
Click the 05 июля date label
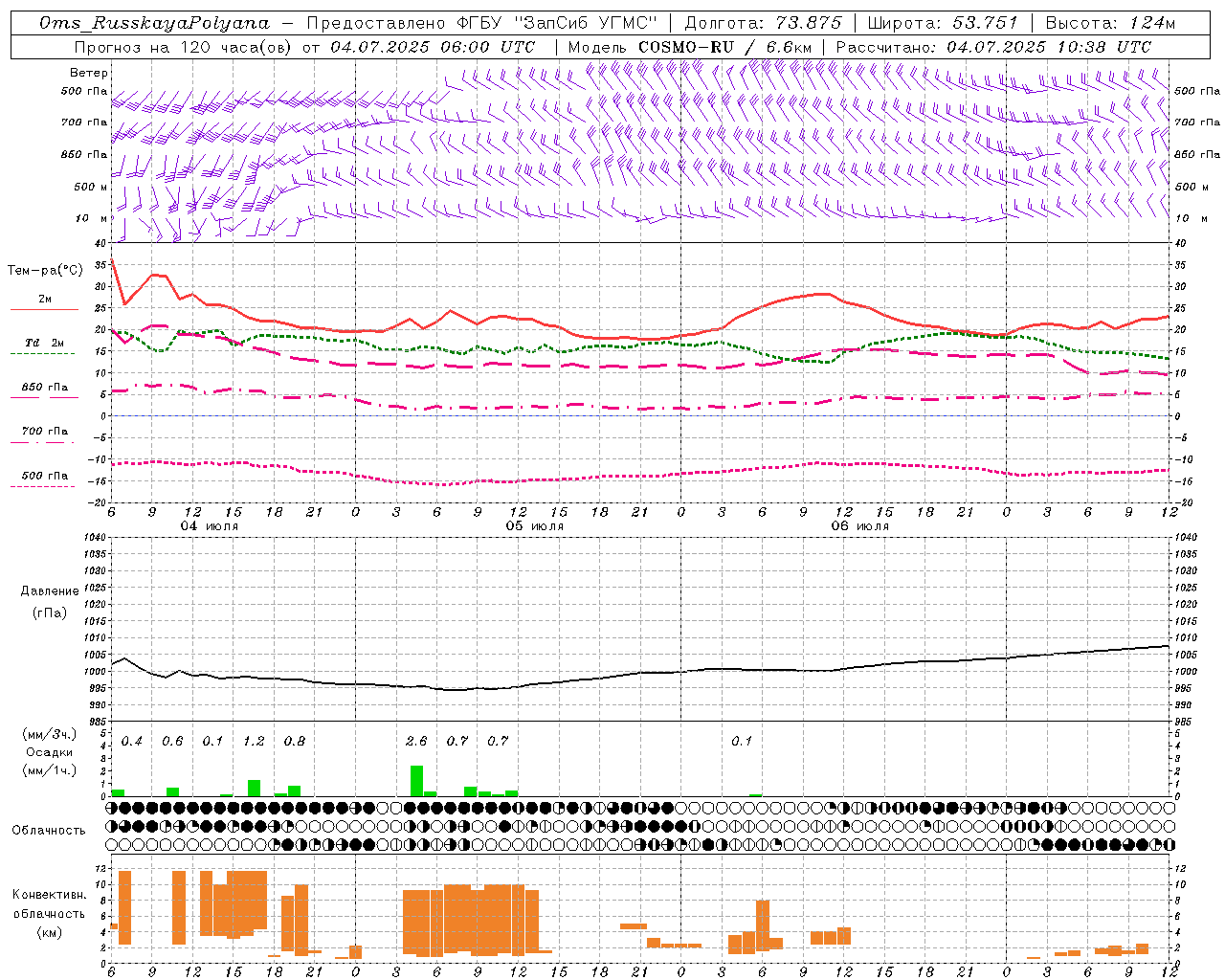[535, 526]
